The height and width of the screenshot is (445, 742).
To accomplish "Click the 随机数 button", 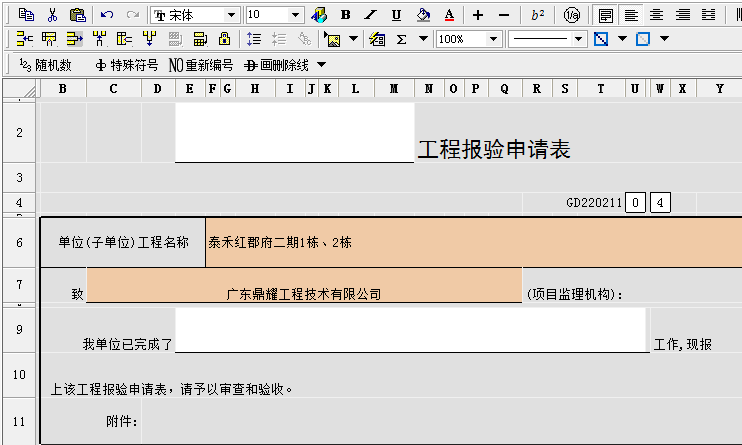I will 46,65.
